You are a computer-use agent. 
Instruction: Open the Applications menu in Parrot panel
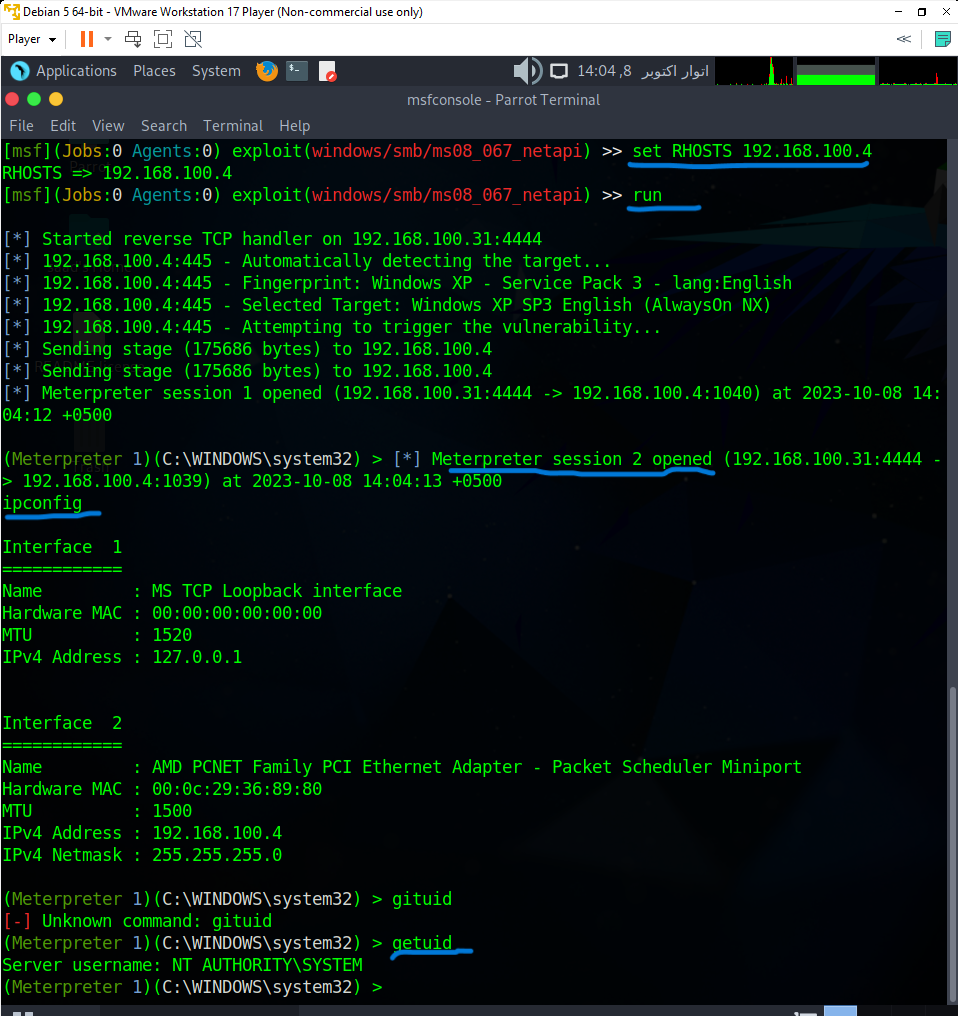click(x=76, y=71)
